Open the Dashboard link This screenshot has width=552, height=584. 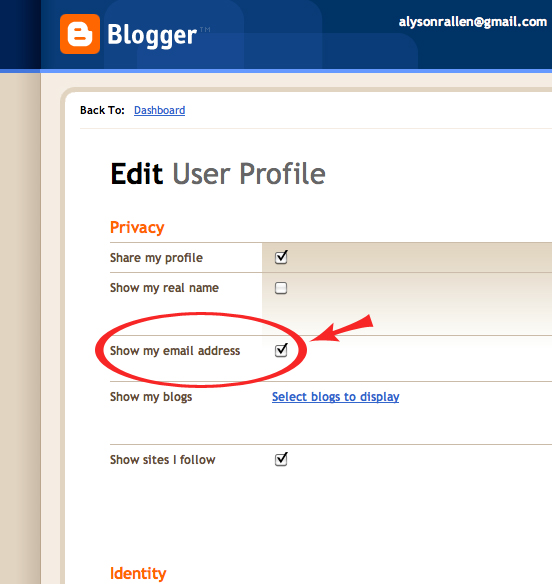pos(159,110)
